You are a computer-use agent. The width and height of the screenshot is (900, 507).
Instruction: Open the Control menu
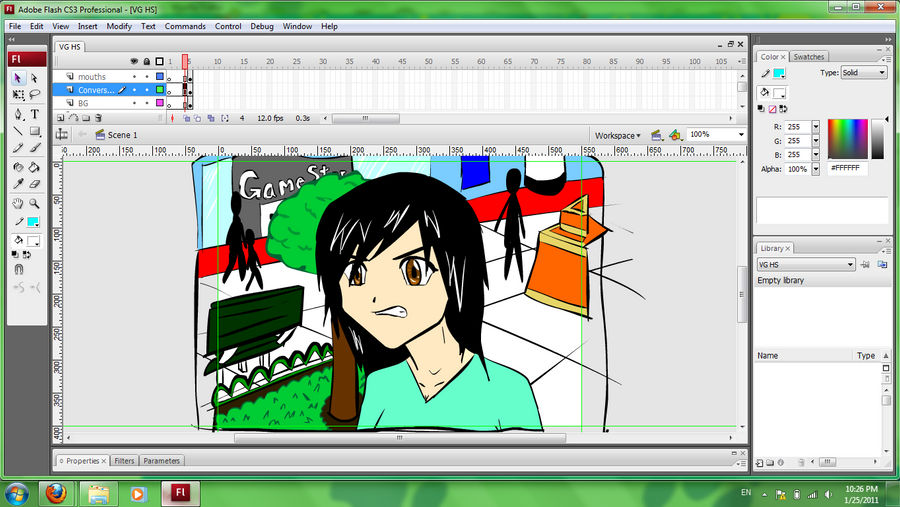[228, 26]
